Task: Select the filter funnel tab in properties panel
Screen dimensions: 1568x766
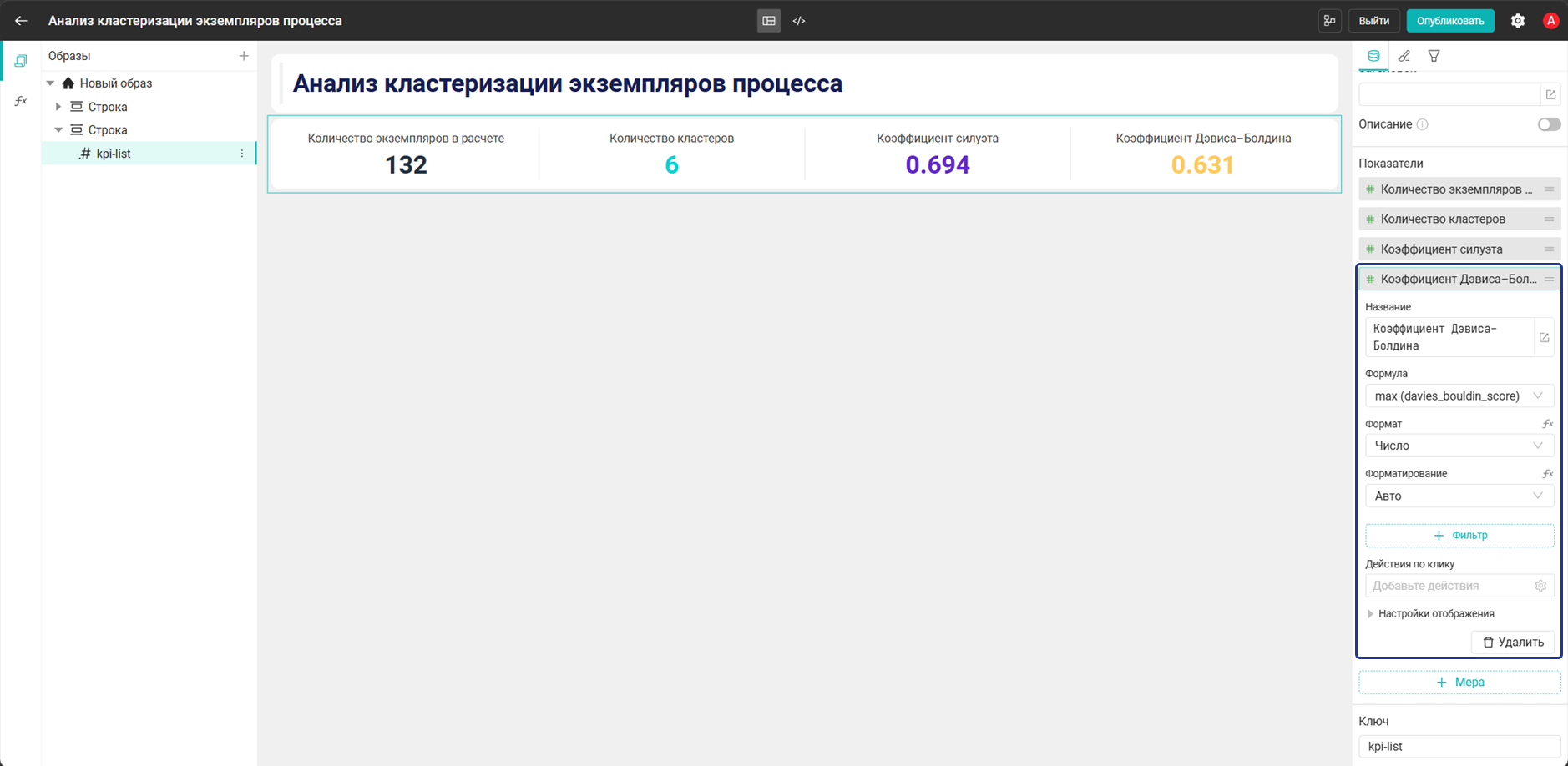Action: point(1434,56)
